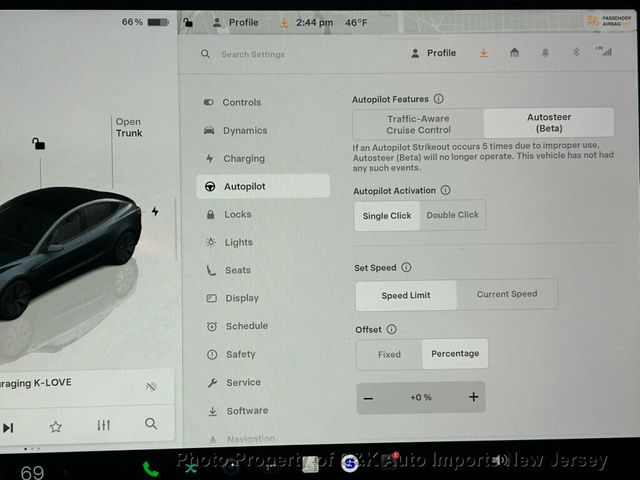Tap the LTE signal strength icon

coord(604,51)
